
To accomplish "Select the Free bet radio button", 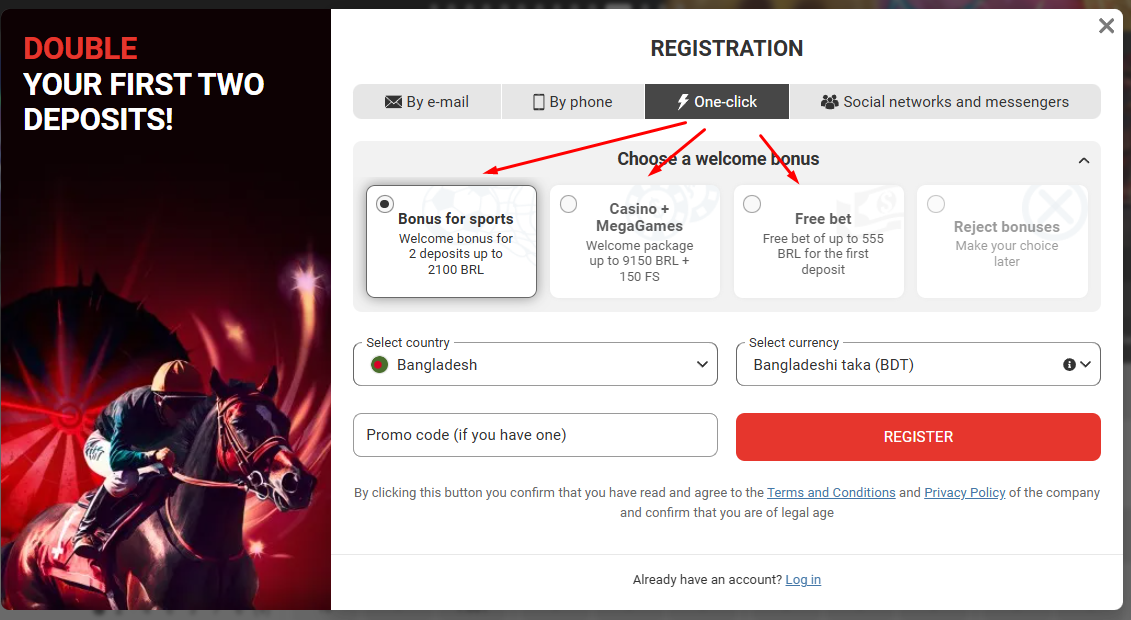I will (752, 205).
